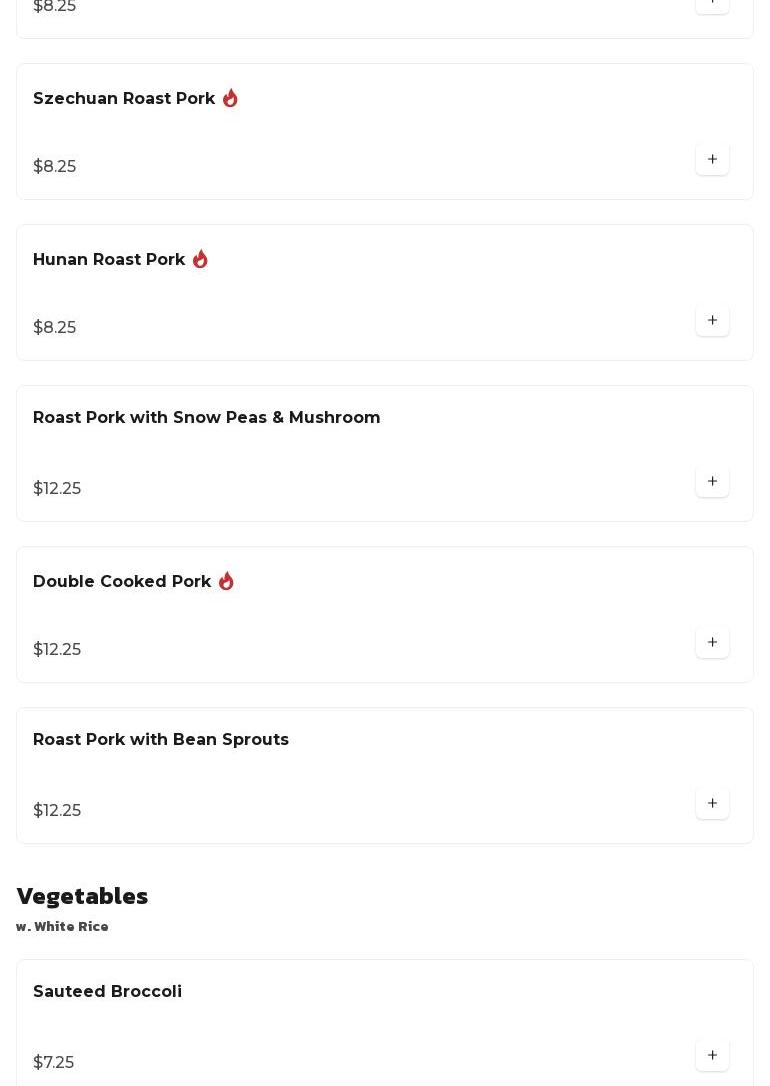Click $8.25 price under Hunan Roast Pork

55,328
